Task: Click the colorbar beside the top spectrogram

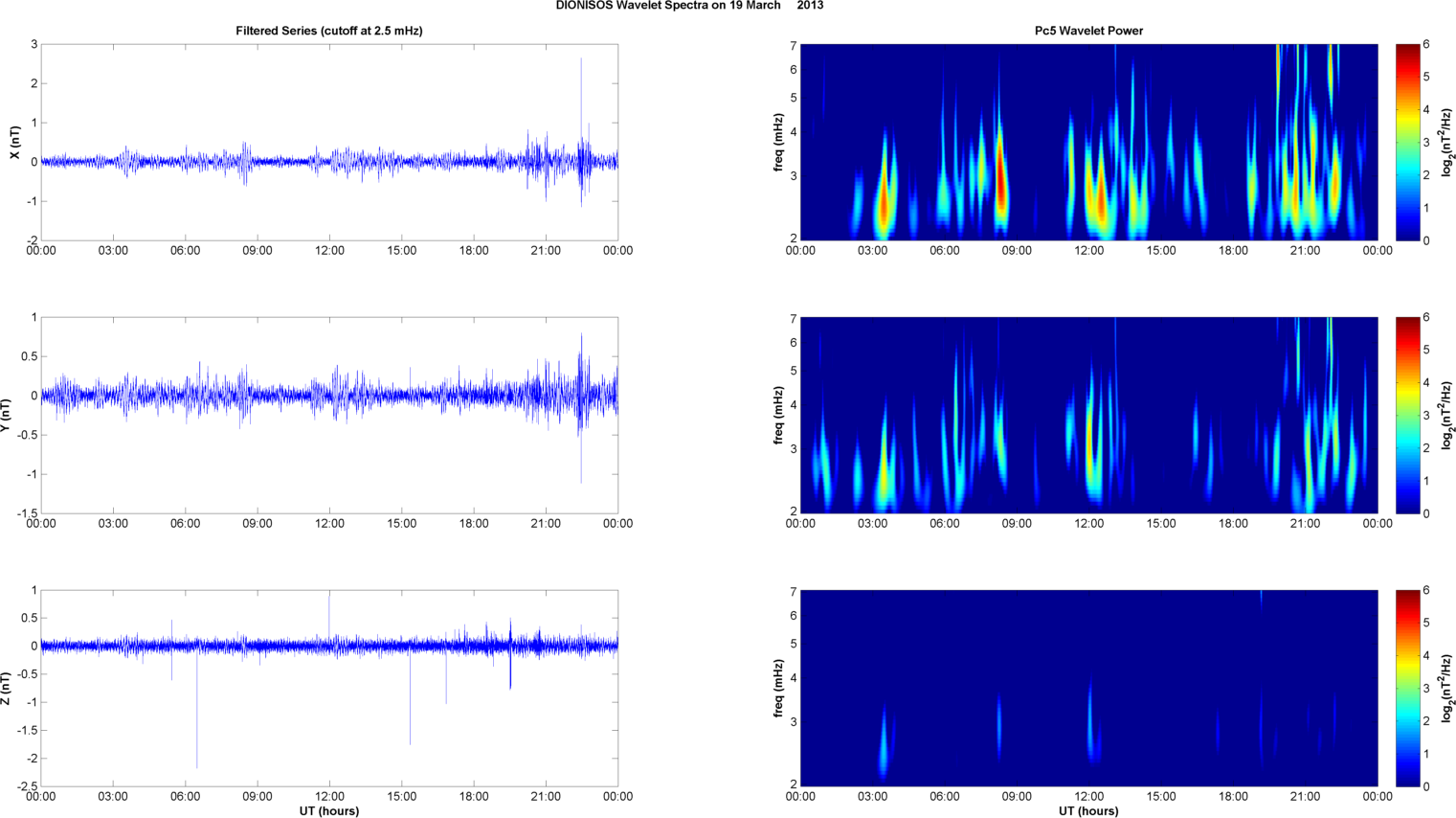Action: pyautogui.click(x=1408, y=142)
